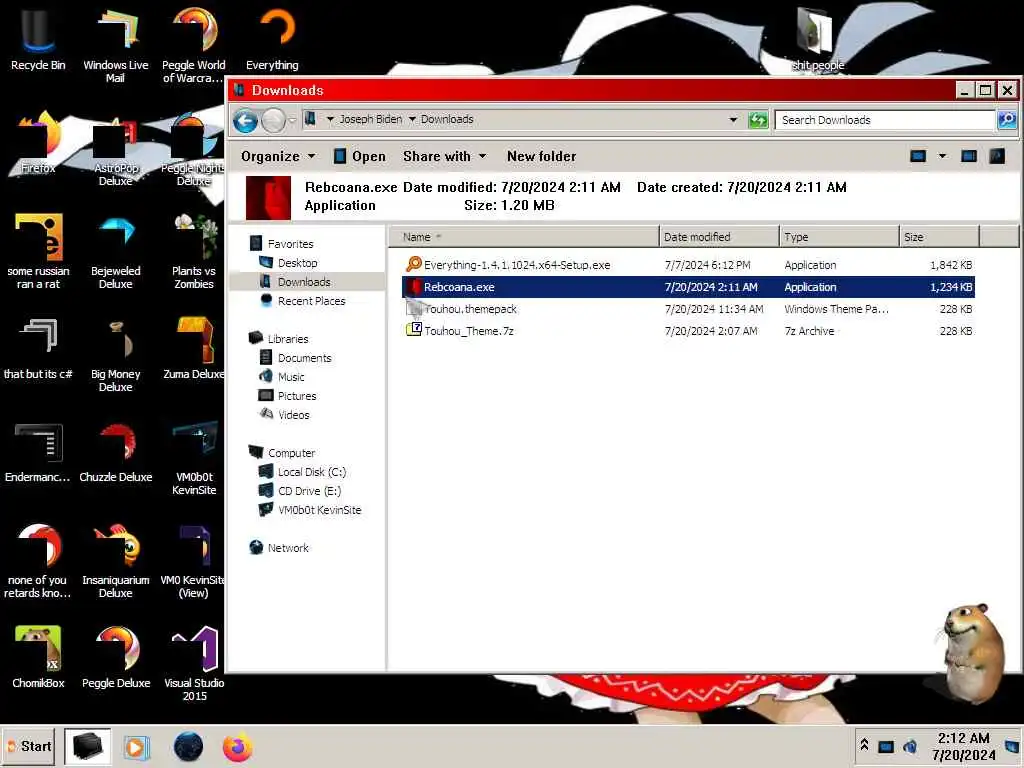The width and height of the screenshot is (1024, 768).
Task: Select the Everything desktop shortcut
Action: pyautogui.click(x=272, y=39)
